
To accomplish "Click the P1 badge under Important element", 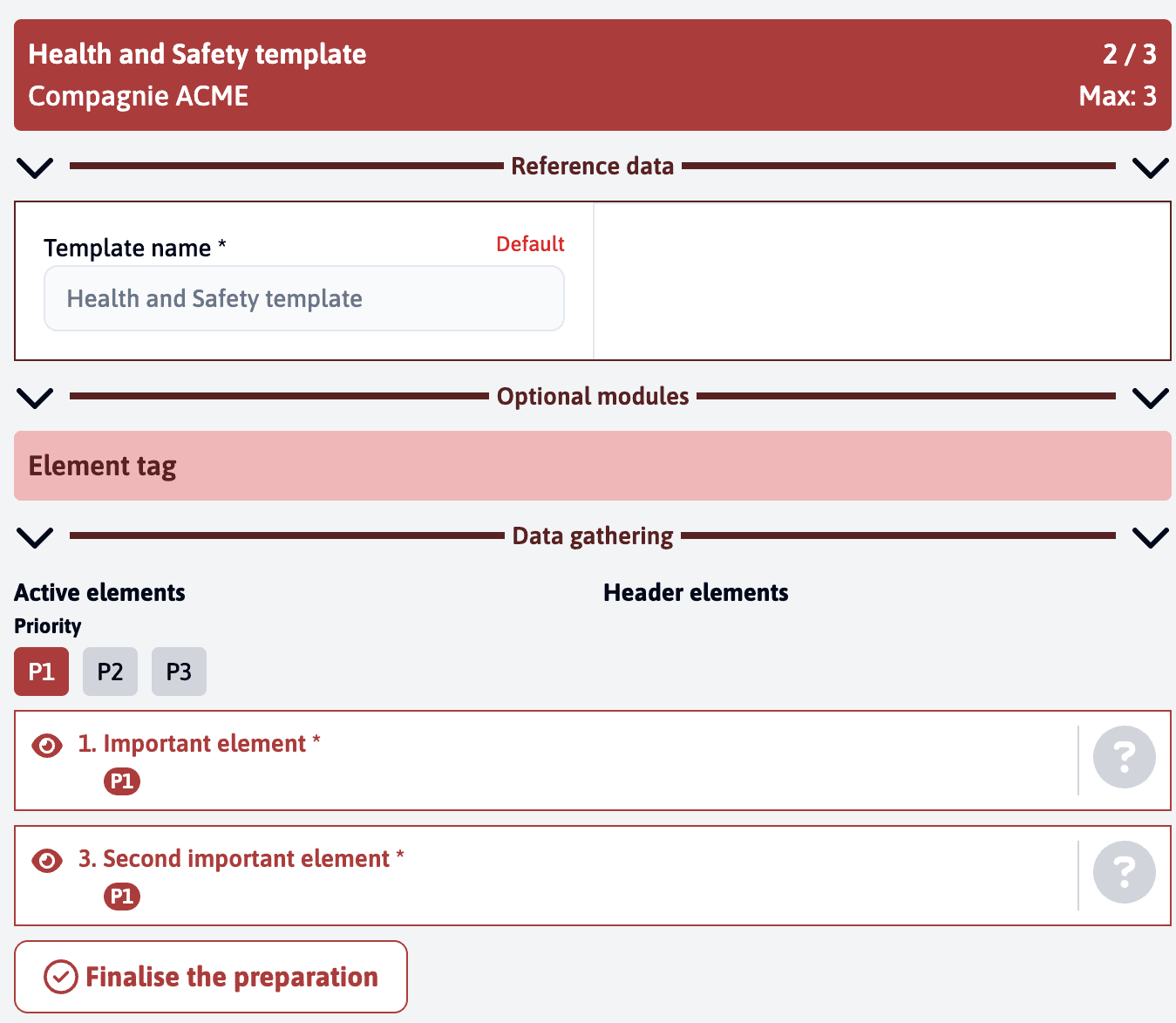I will (122, 781).
